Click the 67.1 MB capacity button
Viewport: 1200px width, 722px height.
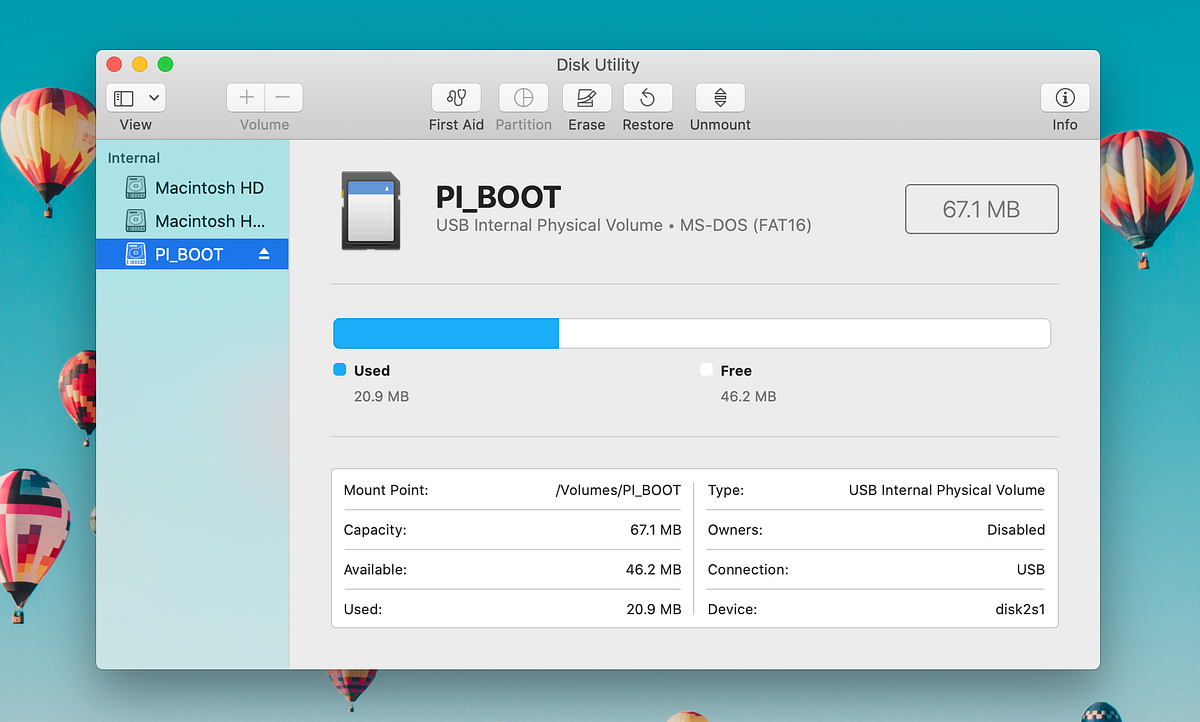pyautogui.click(x=981, y=208)
